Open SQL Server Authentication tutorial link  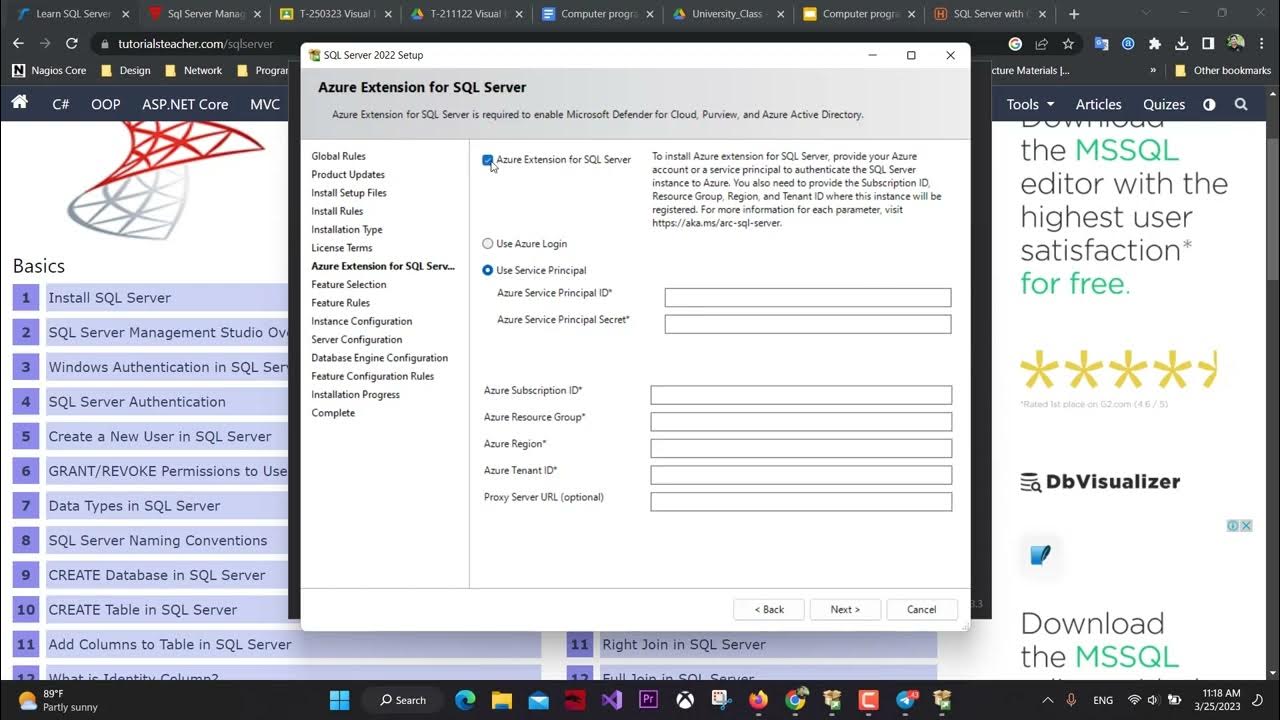[137, 401]
